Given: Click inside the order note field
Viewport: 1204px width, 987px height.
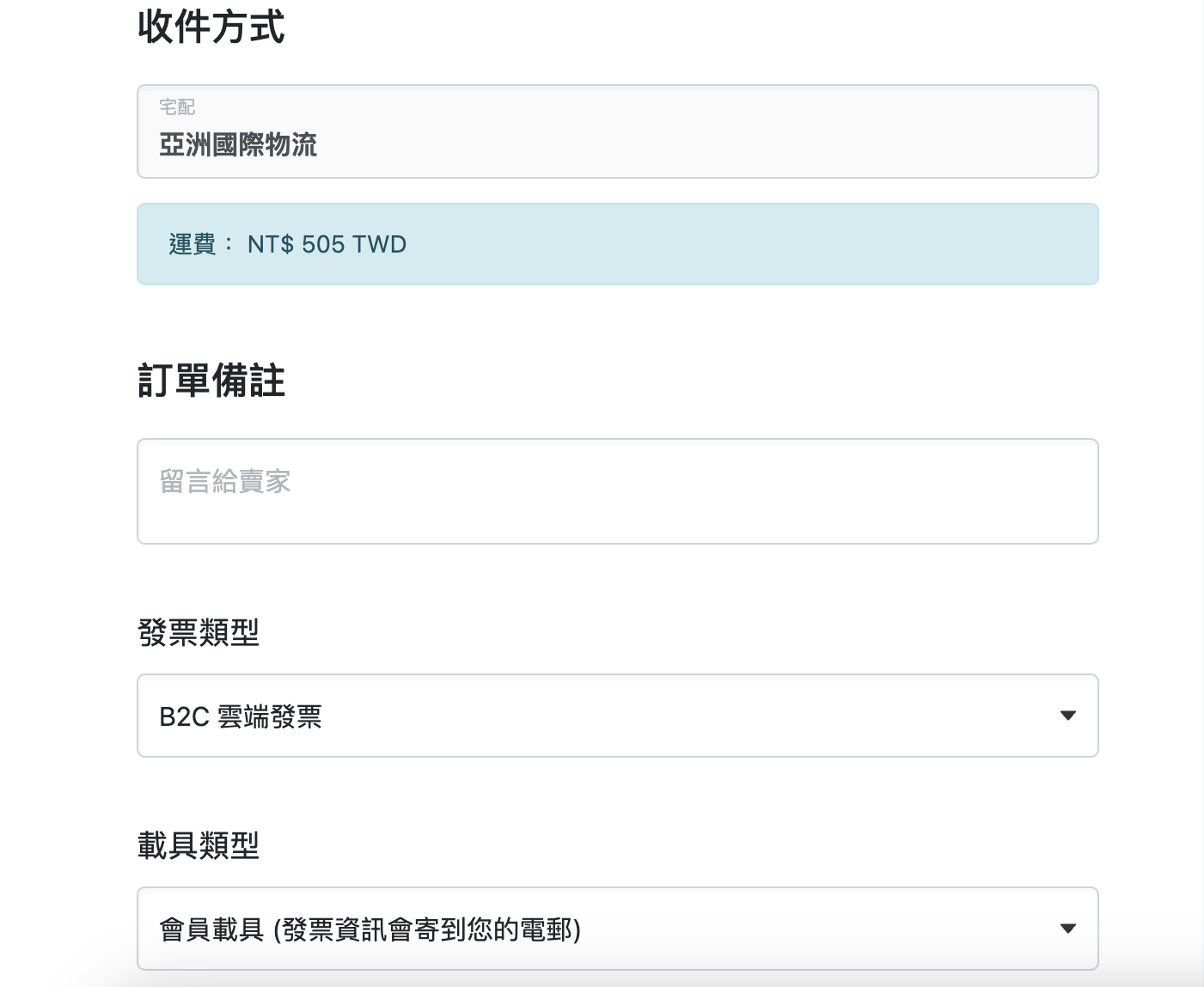Looking at the screenshot, I should pos(617,490).
